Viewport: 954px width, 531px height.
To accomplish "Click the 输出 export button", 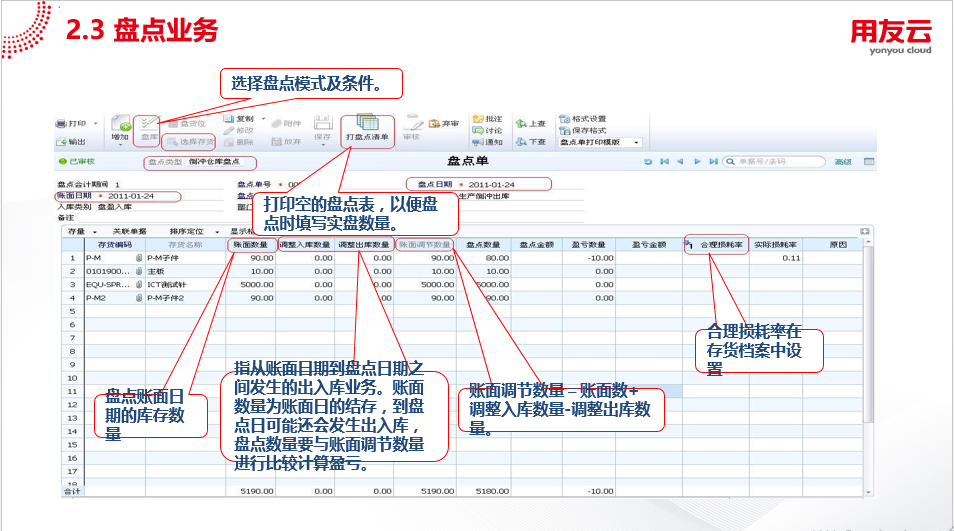I will coord(71,142).
